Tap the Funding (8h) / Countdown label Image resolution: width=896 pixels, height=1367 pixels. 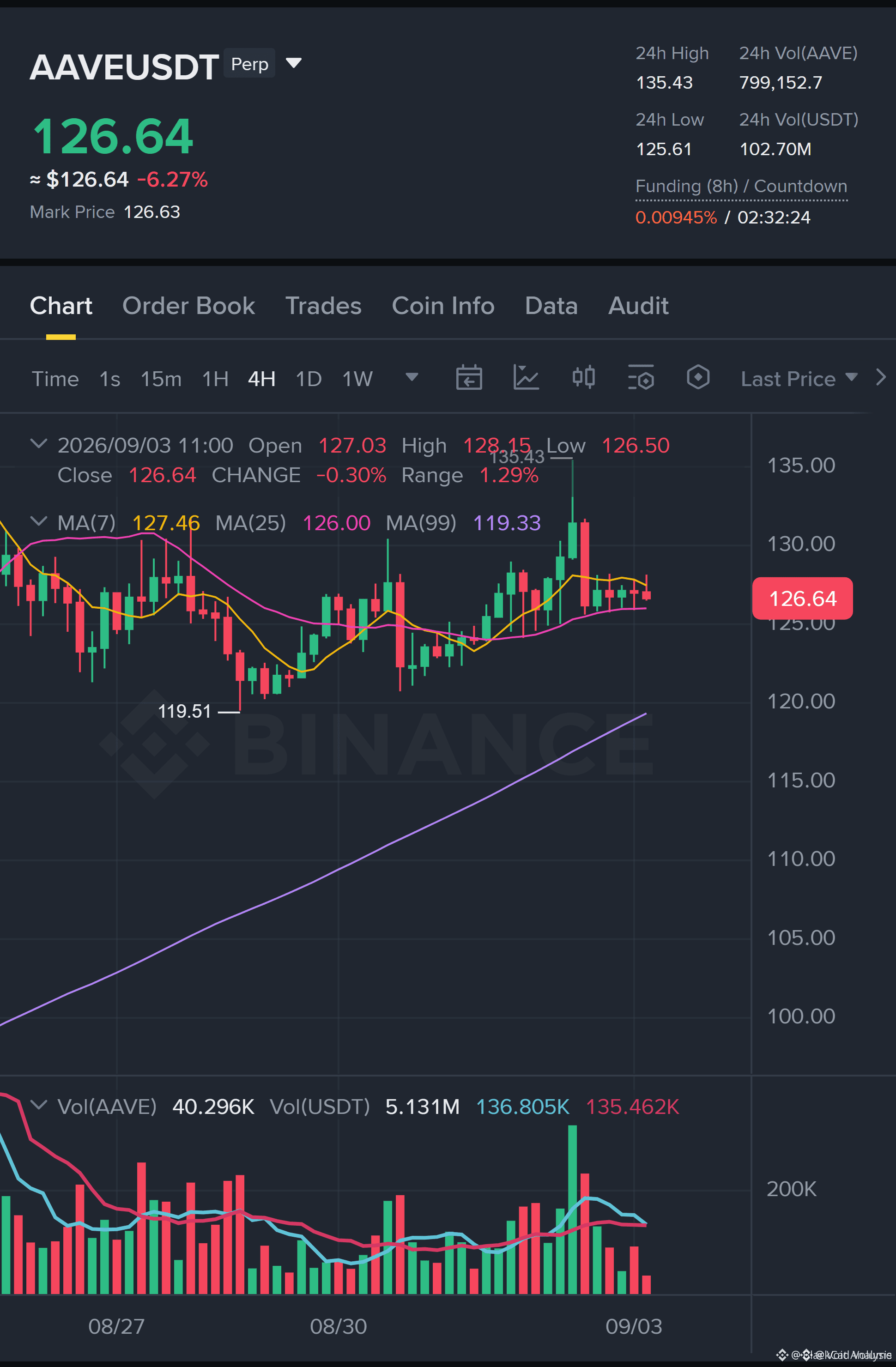(741, 187)
